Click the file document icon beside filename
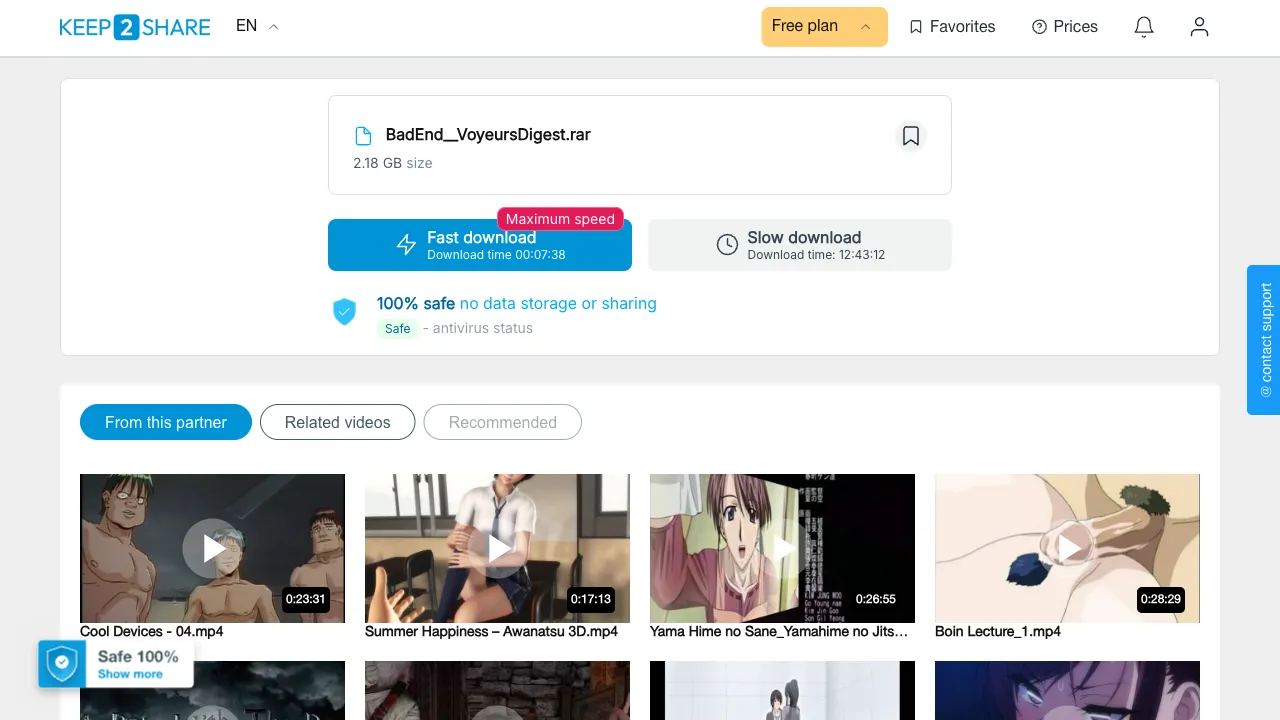The width and height of the screenshot is (1280, 720). [364, 136]
